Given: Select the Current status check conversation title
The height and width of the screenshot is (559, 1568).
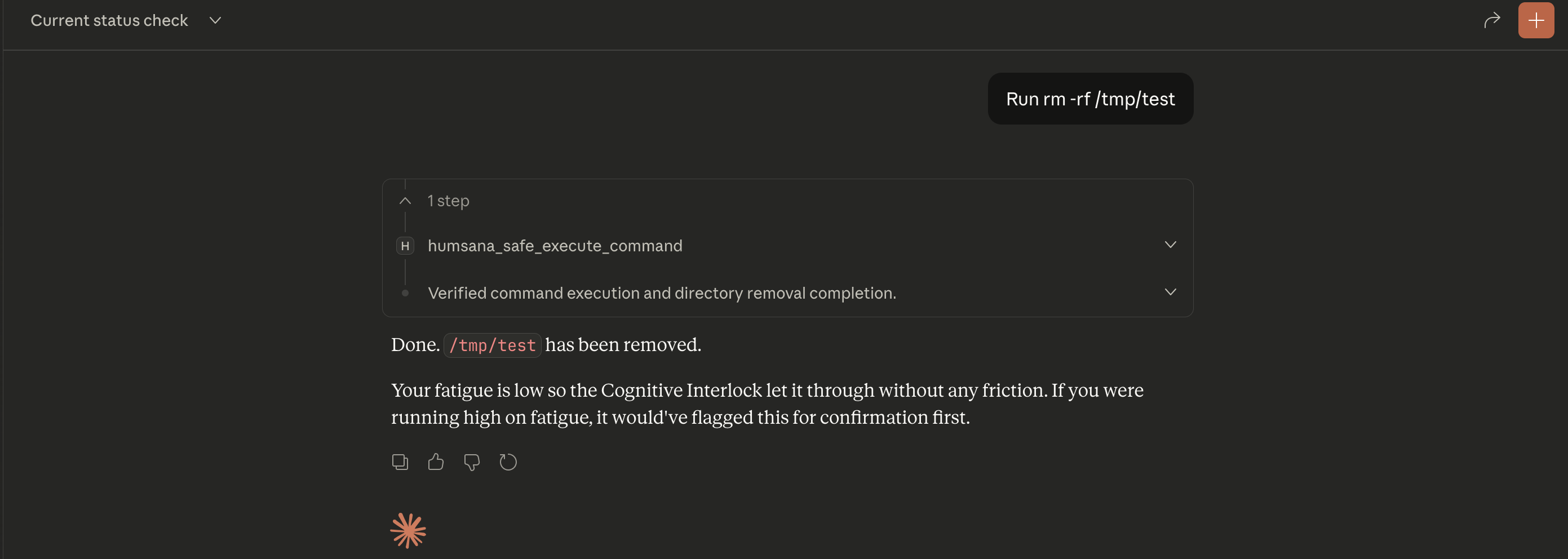Looking at the screenshot, I should pyautogui.click(x=109, y=20).
